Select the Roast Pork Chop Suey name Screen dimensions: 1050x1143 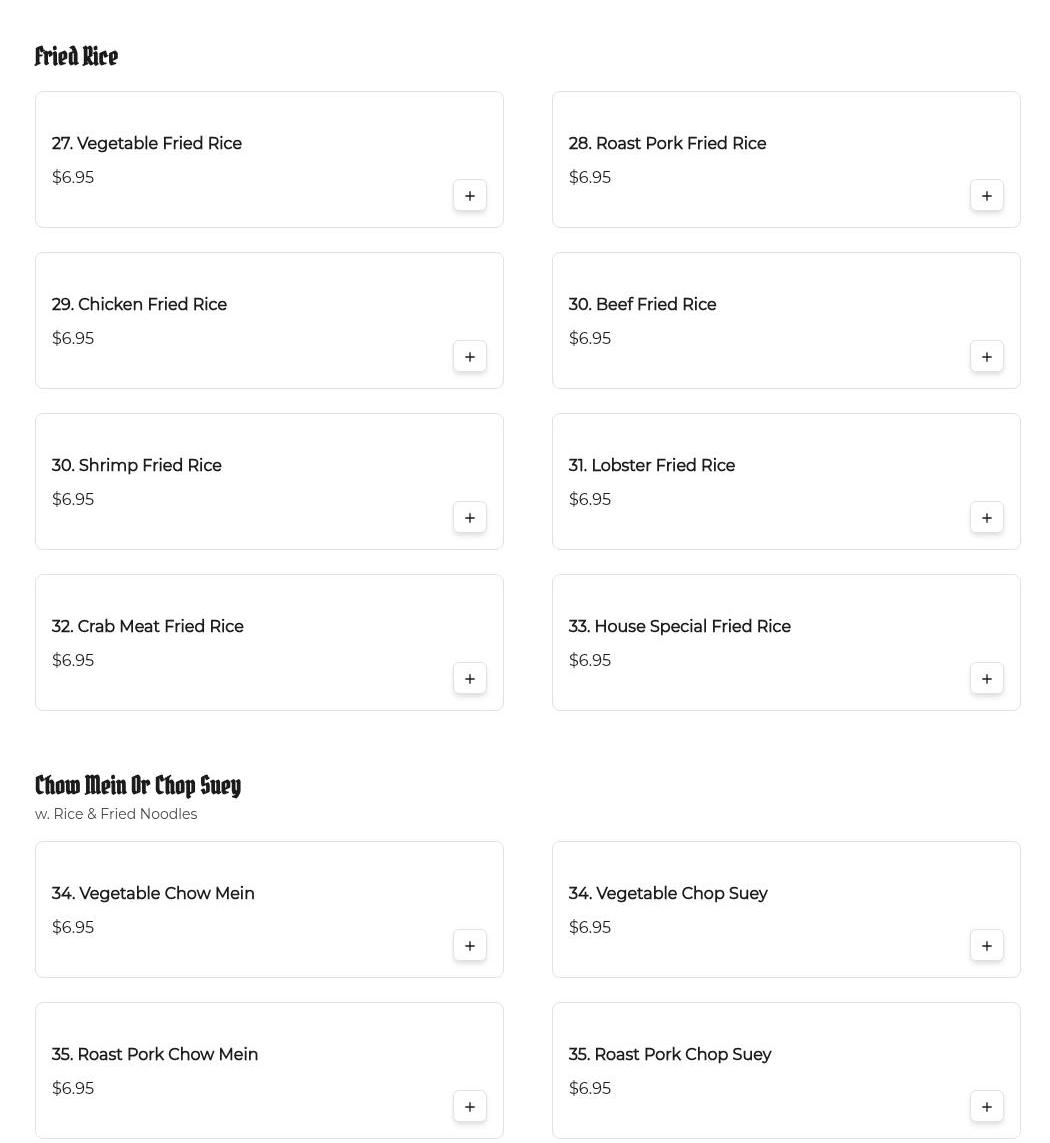[x=669, y=1055]
